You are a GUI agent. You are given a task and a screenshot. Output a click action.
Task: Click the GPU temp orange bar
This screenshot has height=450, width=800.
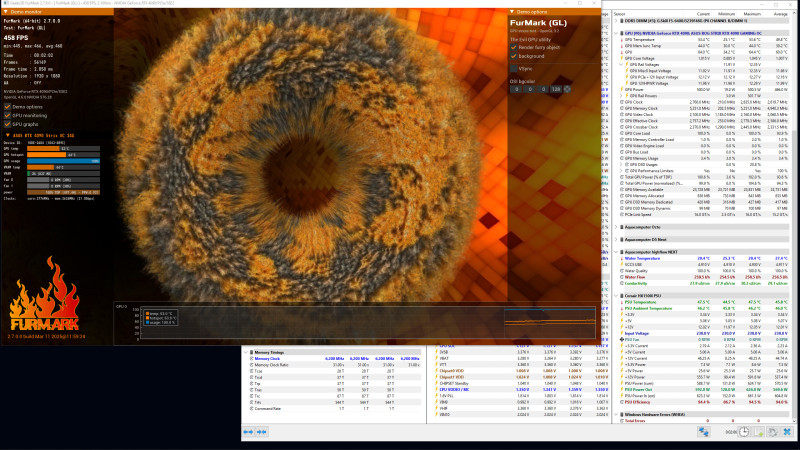[x=63, y=148]
